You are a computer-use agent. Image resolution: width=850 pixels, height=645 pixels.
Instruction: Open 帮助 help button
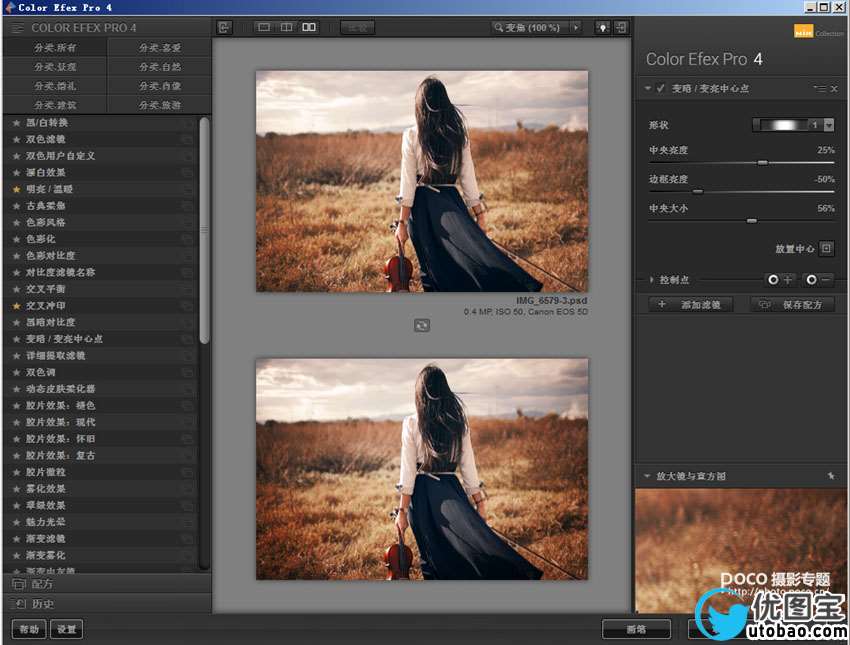click(x=29, y=629)
